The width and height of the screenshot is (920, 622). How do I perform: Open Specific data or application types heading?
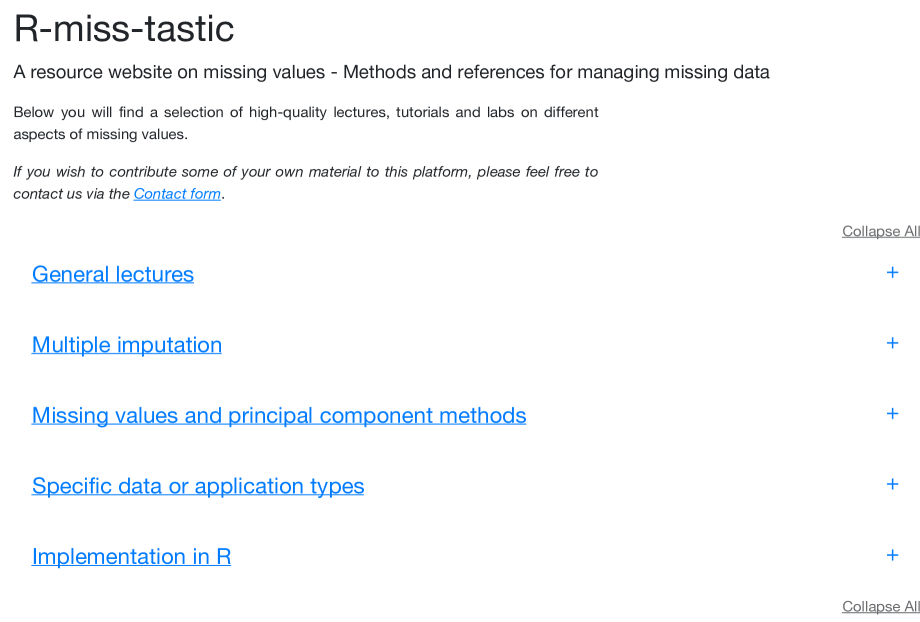coord(198,486)
